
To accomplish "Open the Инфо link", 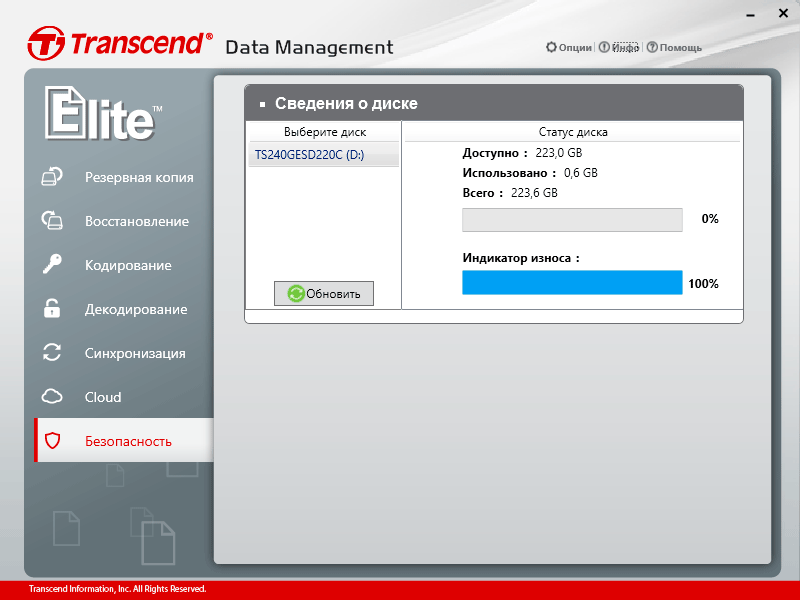I will 625,47.
